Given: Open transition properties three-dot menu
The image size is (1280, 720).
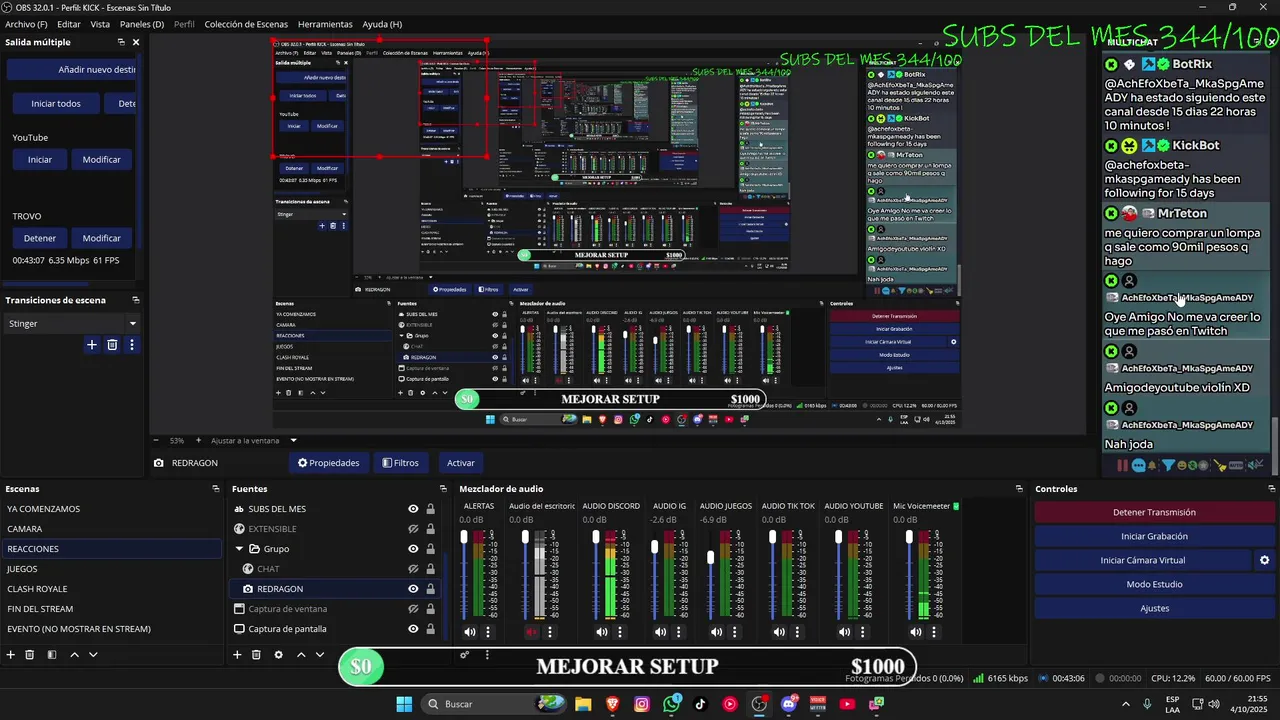Looking at the screenshot, I should pos(131,345).
